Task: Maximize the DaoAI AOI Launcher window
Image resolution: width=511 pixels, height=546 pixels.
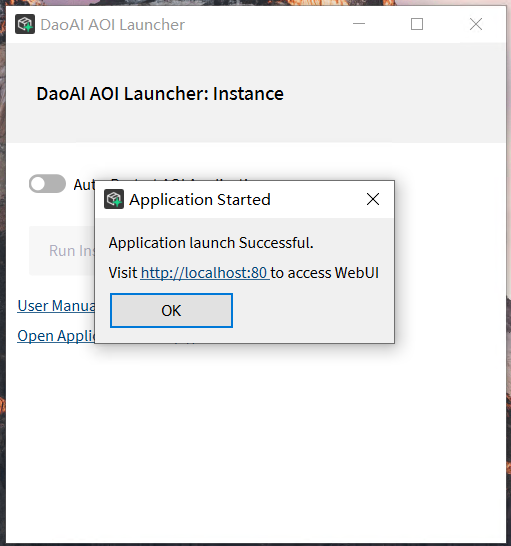Action: (417, 24)
